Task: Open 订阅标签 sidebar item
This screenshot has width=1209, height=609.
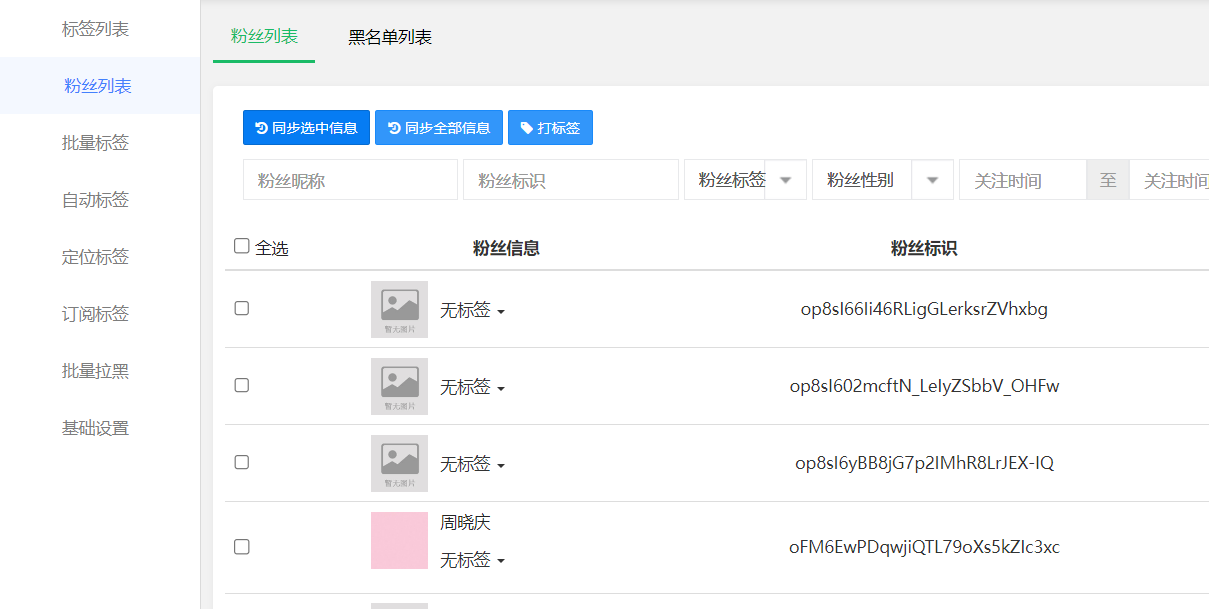Action: (96, 314)
